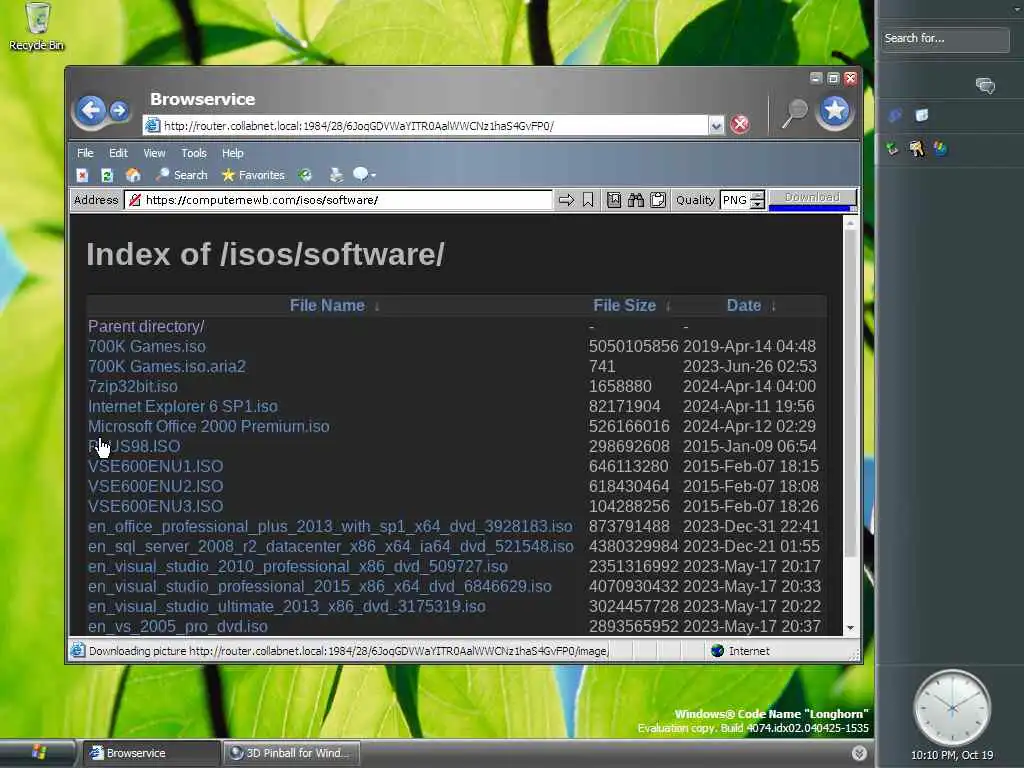
Task: Switch to 3D Pinball taskbar button
Action: click(291, 753)
